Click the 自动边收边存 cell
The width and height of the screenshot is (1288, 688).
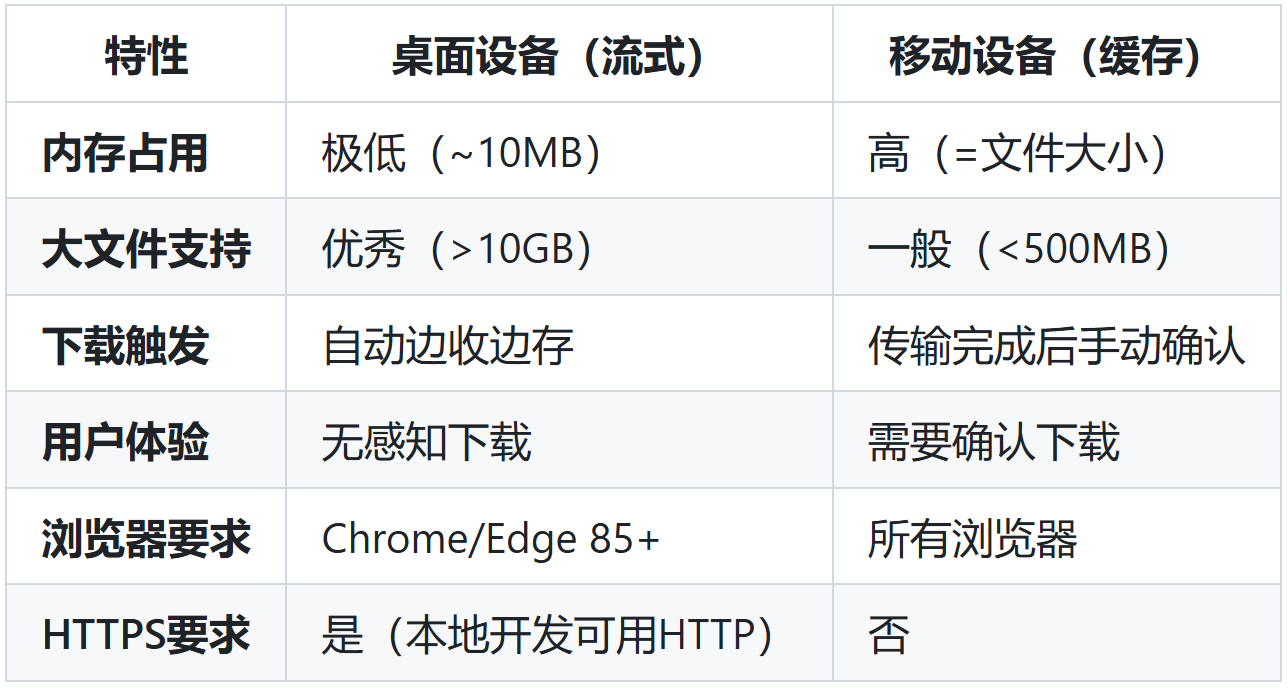tap(447, 346)
